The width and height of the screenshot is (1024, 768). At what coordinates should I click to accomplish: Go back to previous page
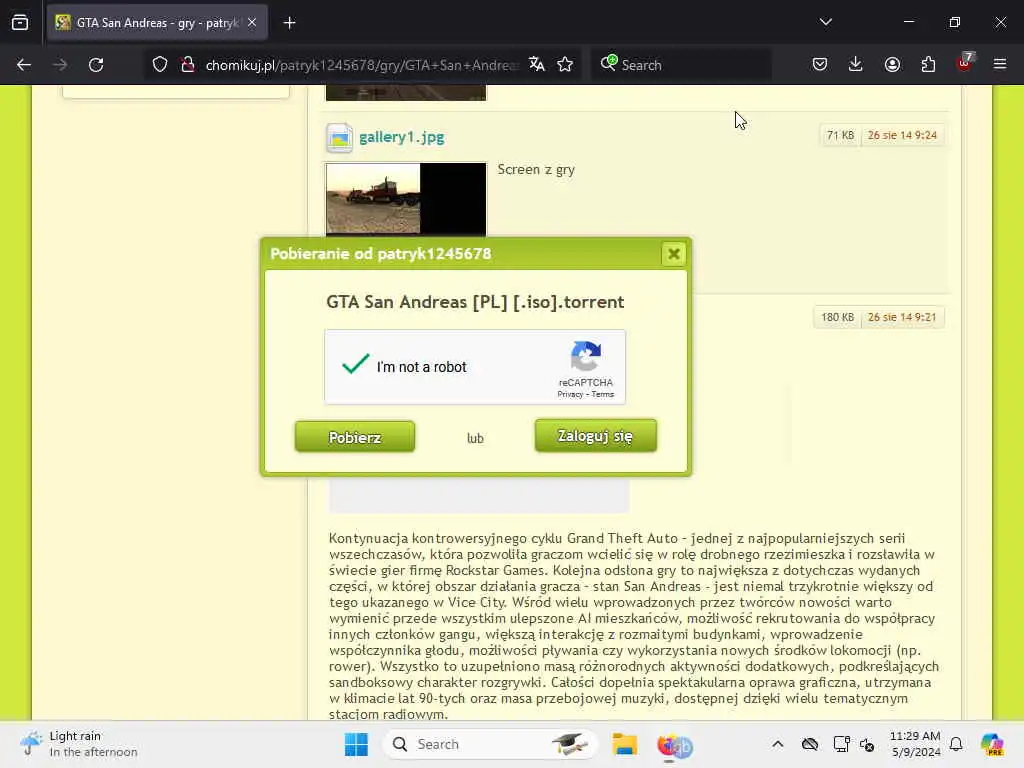pos(24,65)
